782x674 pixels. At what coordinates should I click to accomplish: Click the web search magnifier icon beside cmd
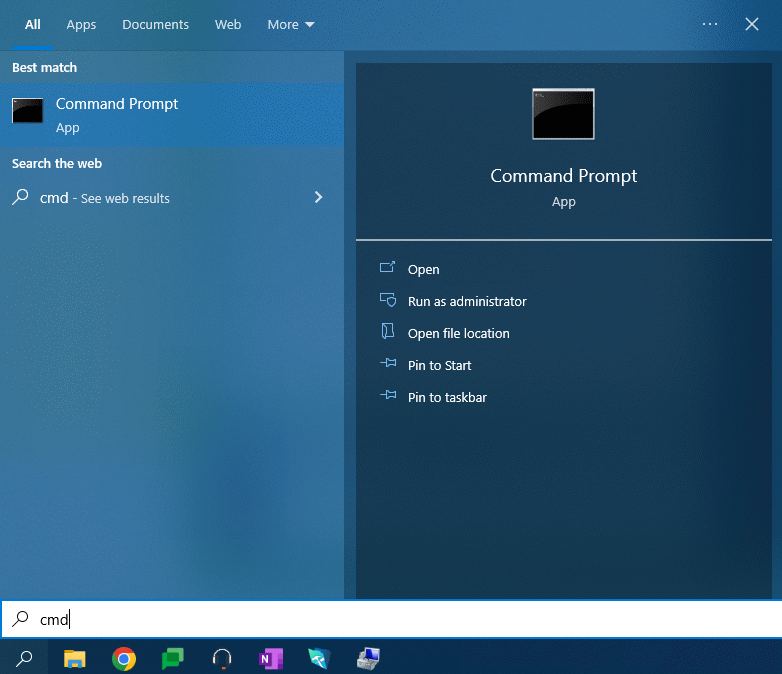click(20, 198)
